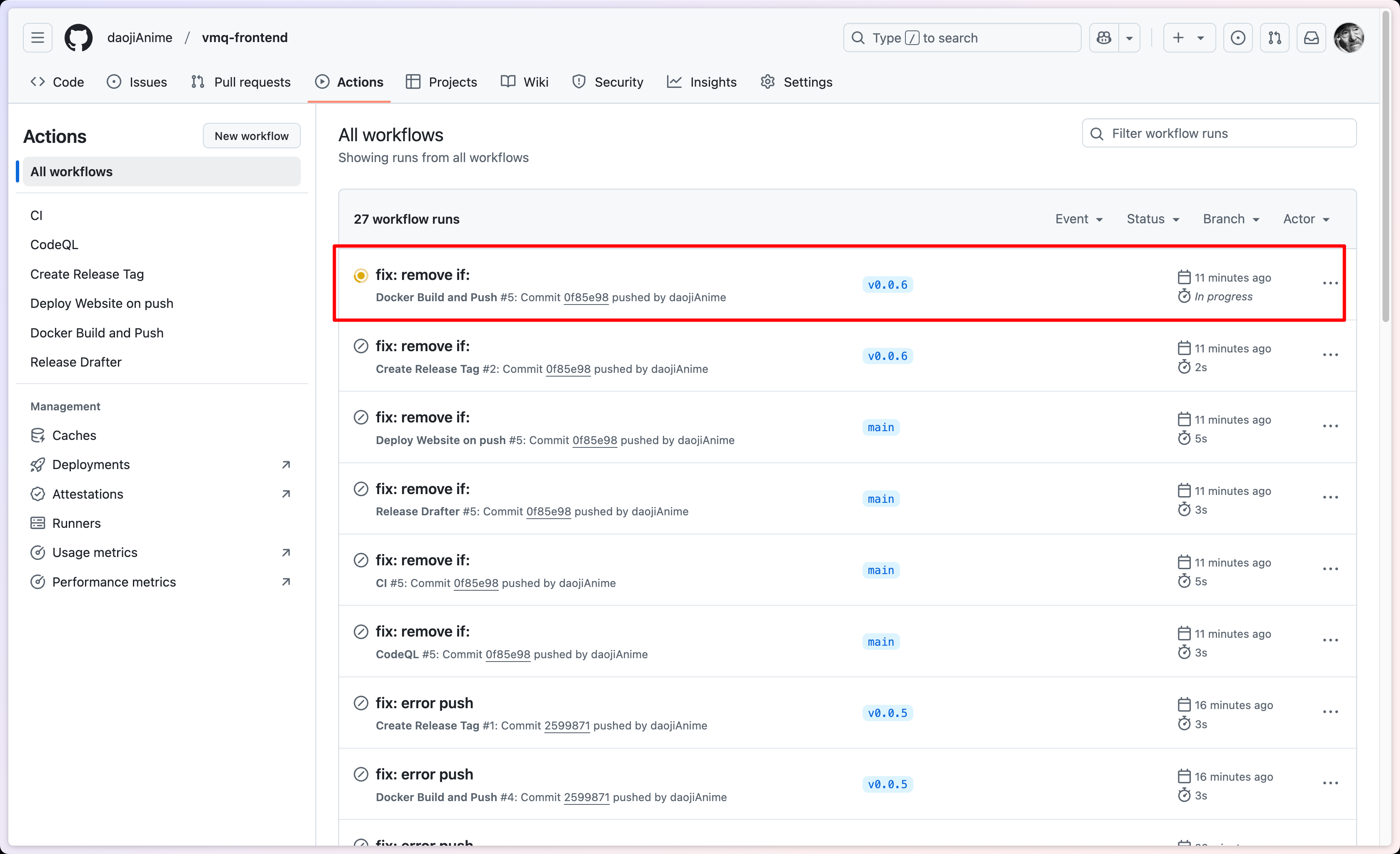Select All workflows in sidebar
This screenshot has height=854, width=1400.
click(x=161, y=172)
